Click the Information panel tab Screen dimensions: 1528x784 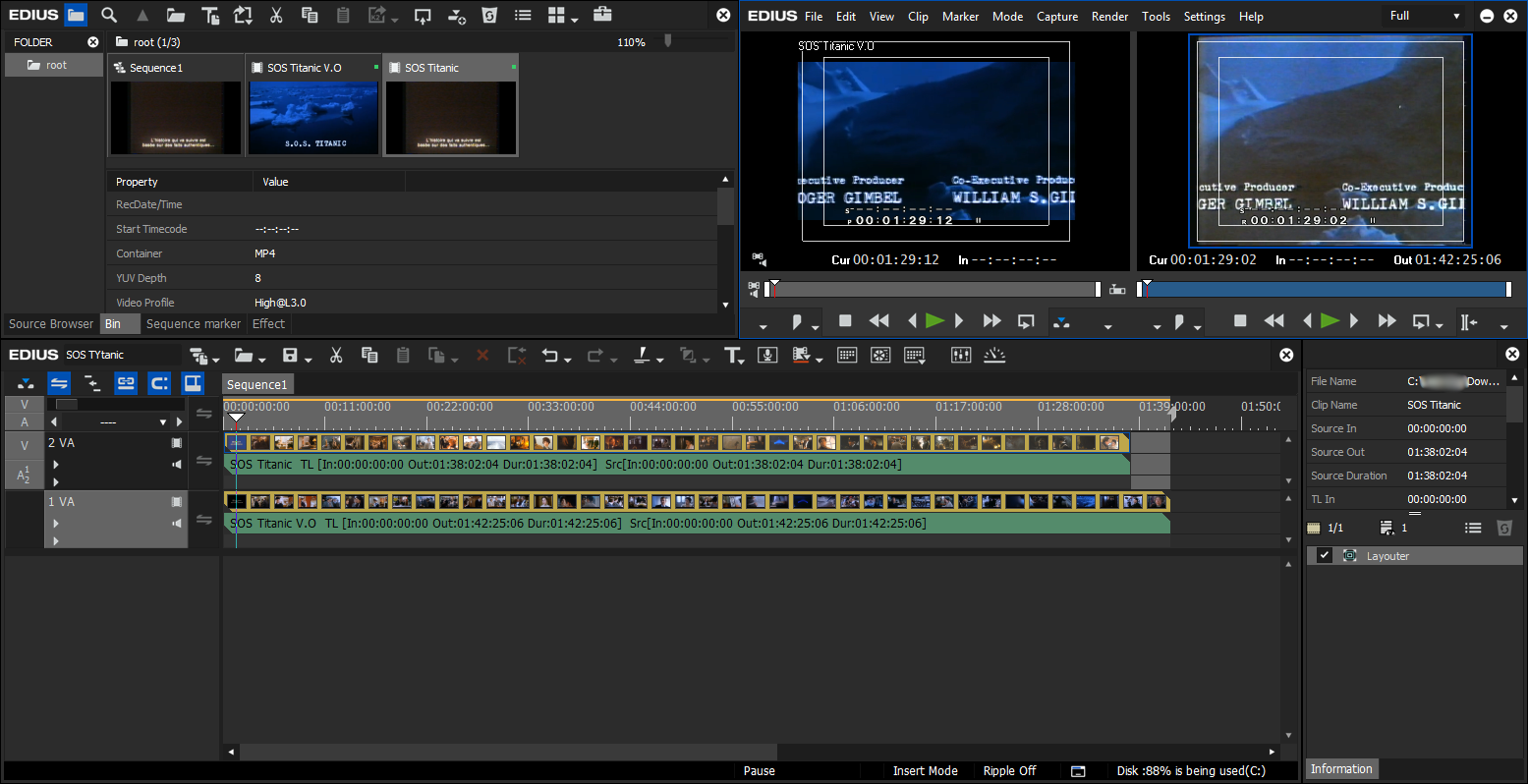(x=1341, y=769)
